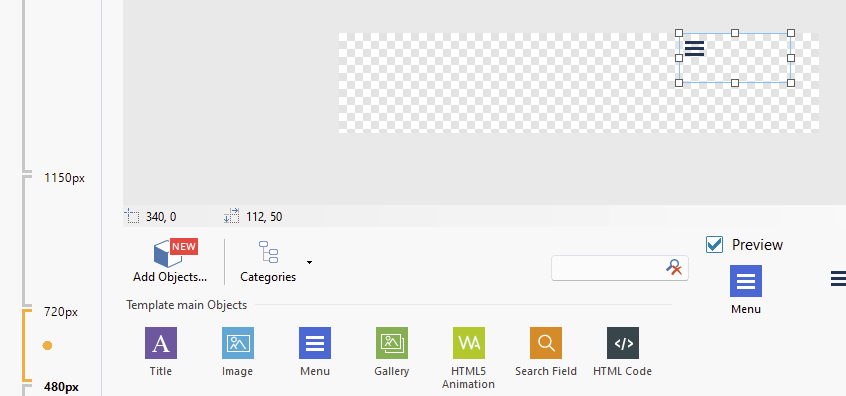Select the Gallery object icon
Image resolution: width=846 pixels, height=396 pixels.
392,343
